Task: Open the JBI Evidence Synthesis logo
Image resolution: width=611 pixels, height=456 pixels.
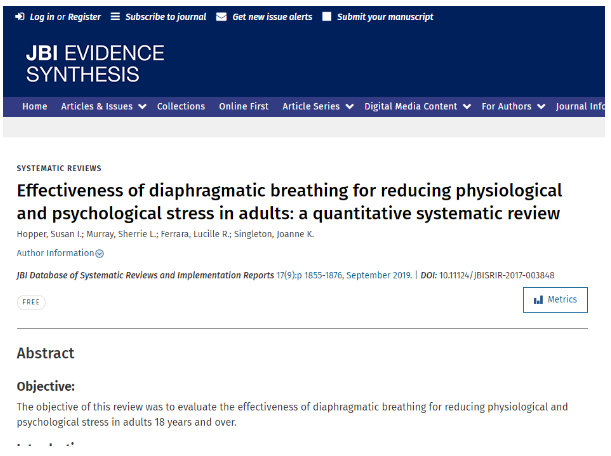Action: coord(95,63)
